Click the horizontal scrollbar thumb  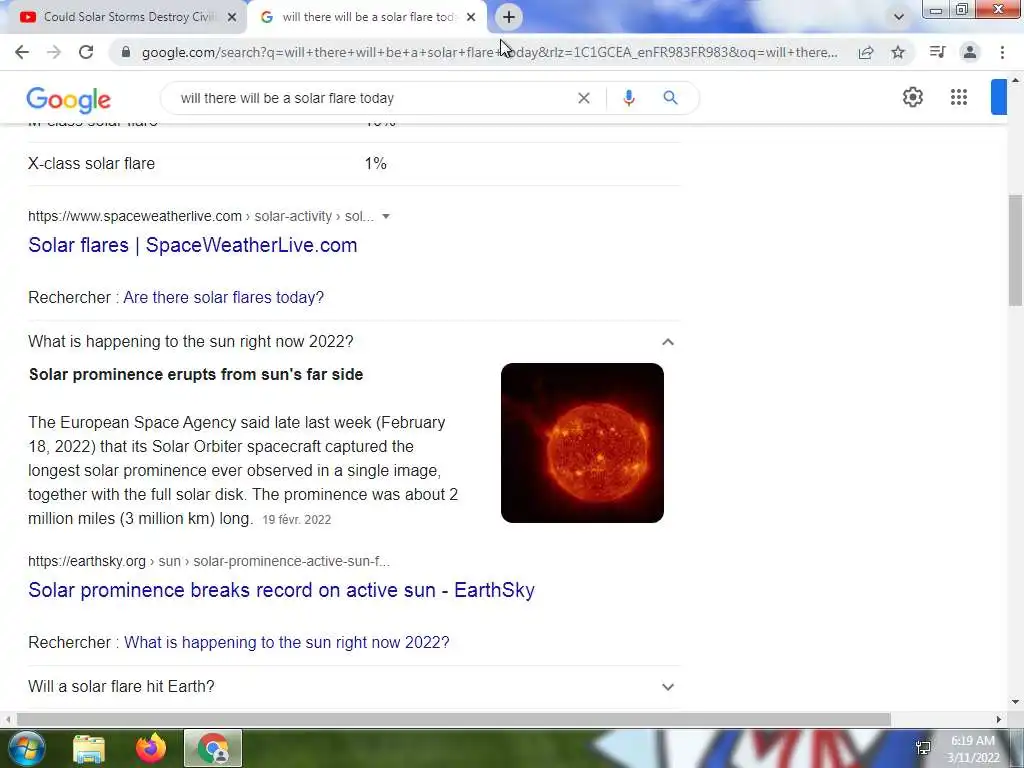(x=454, y=719)
